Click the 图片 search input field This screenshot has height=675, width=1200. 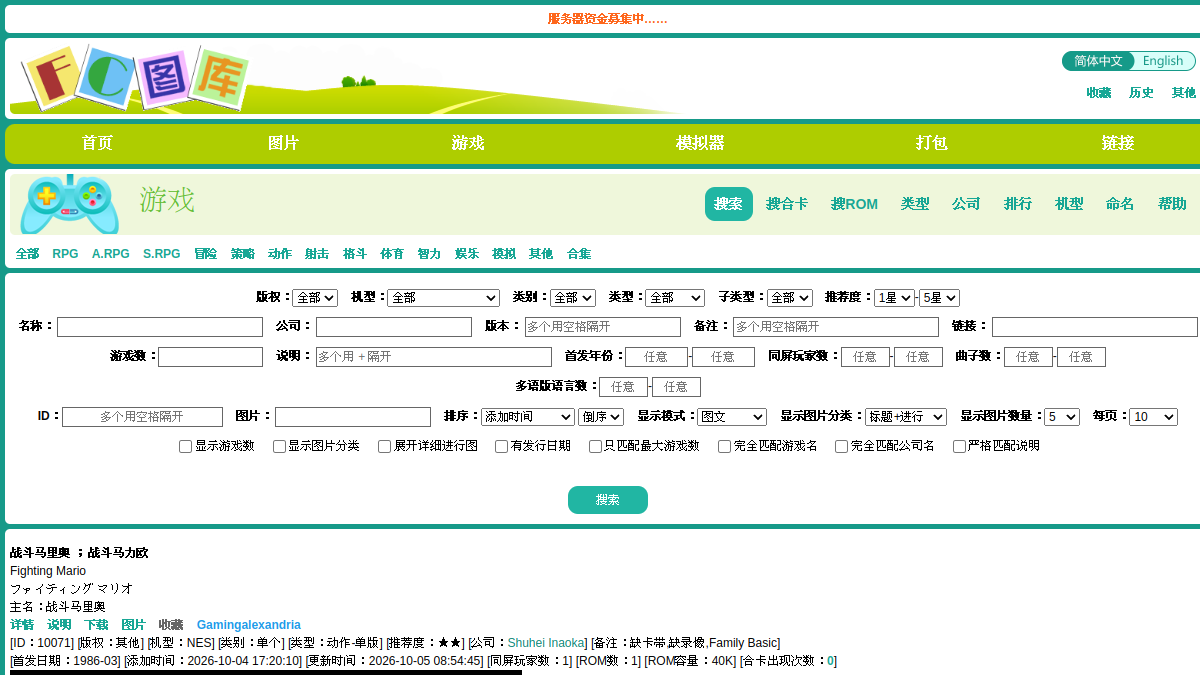[x=353, y=417]
